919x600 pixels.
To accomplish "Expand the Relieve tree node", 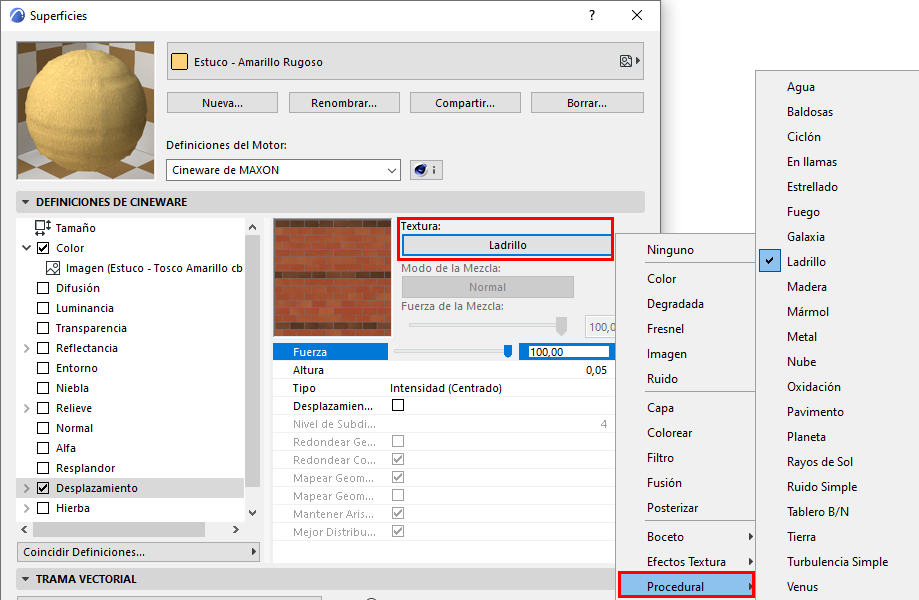I will point(26,408).
